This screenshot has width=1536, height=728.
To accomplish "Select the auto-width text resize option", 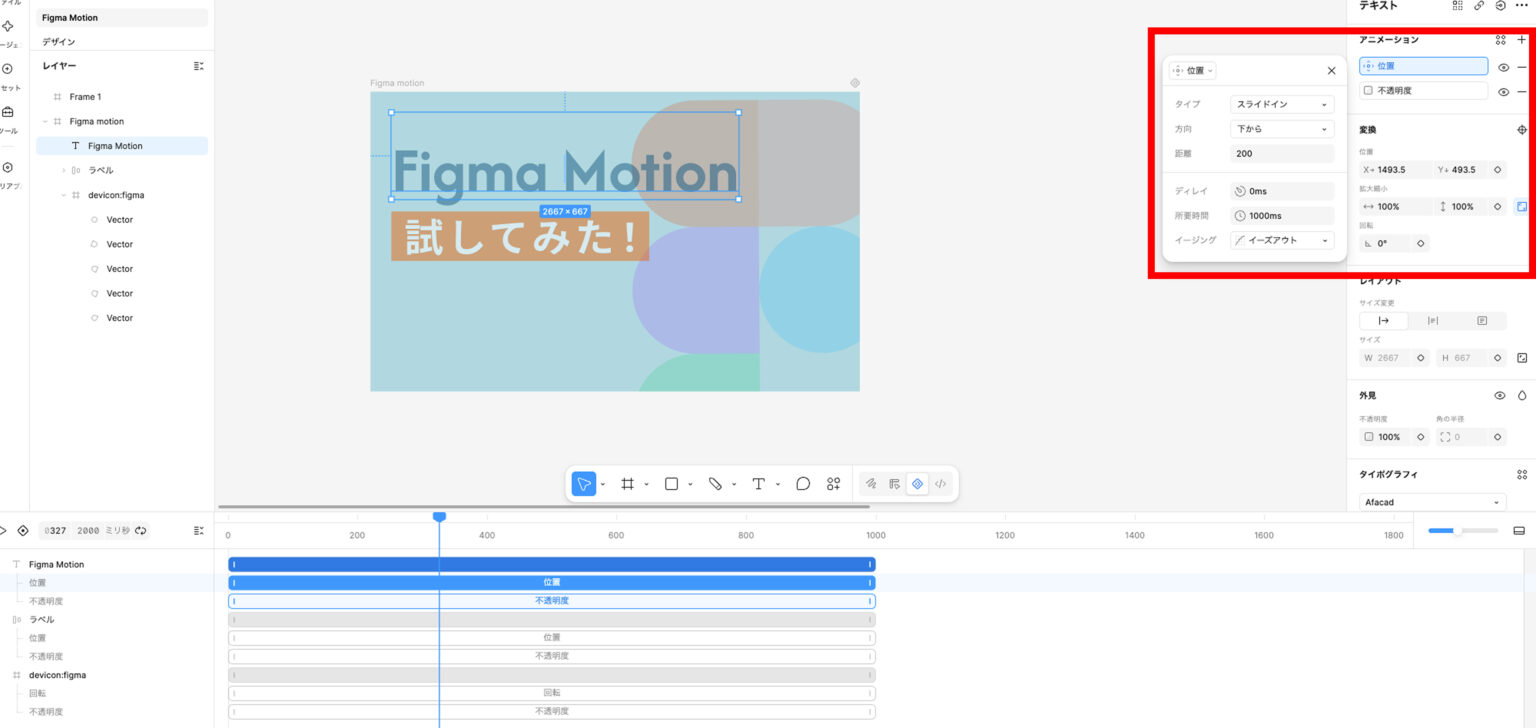I will click(1384, 321).
